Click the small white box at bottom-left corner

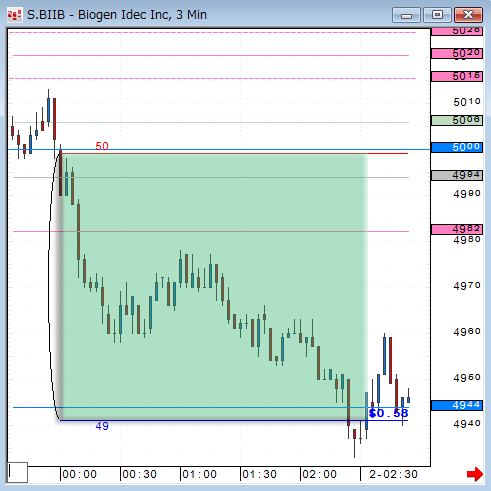[x=17, y=472]
